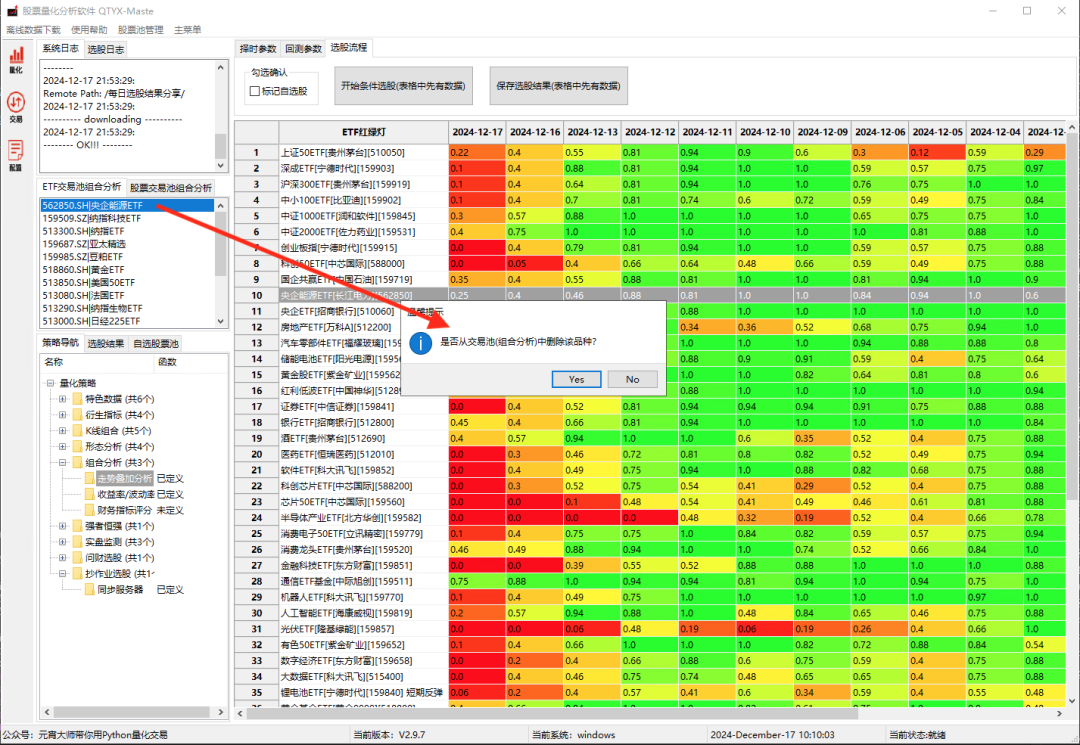
Task: Click the folder icon beside 收益率/波动率
Action: tap(90, 494)
